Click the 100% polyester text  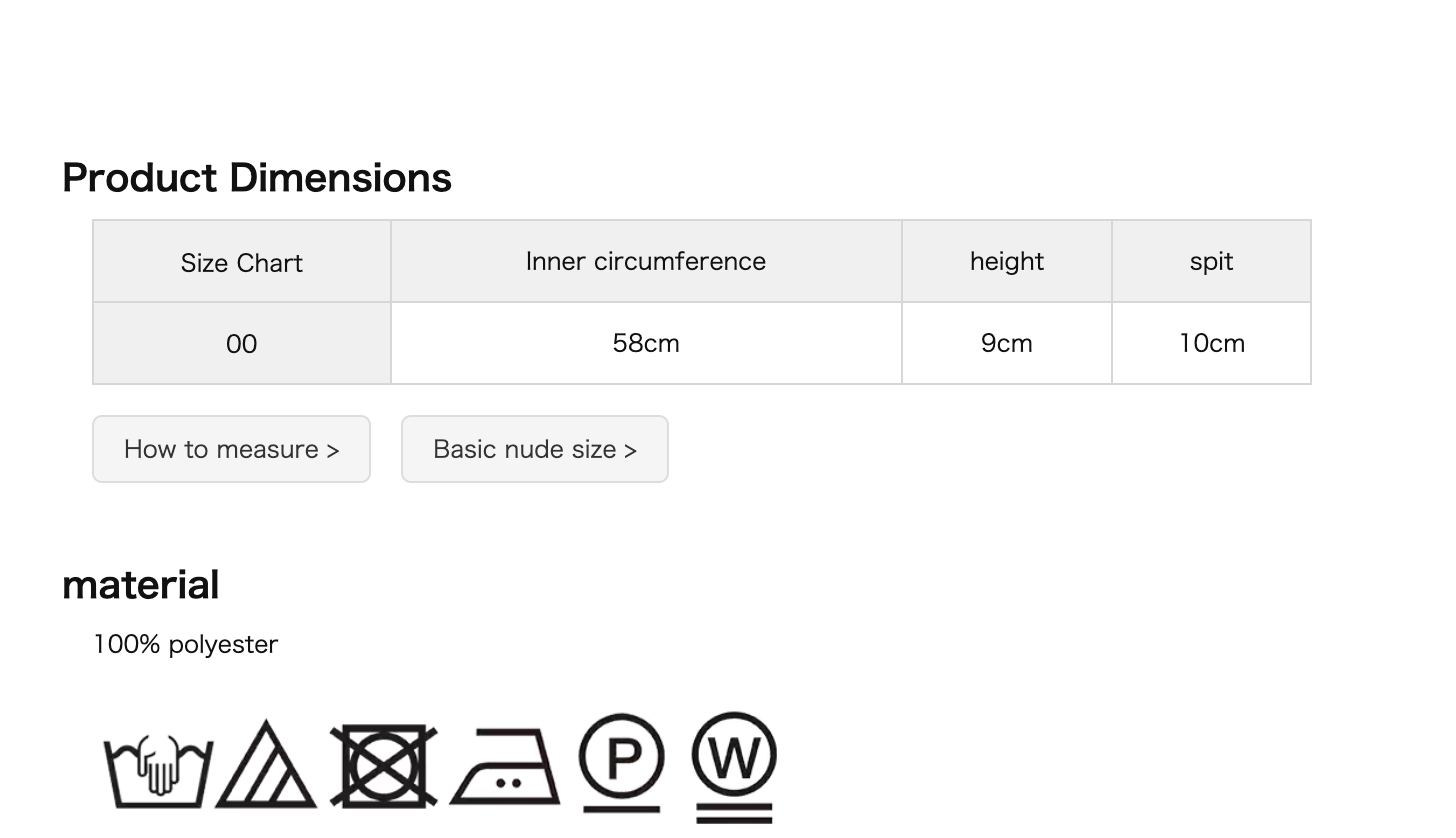186,644
